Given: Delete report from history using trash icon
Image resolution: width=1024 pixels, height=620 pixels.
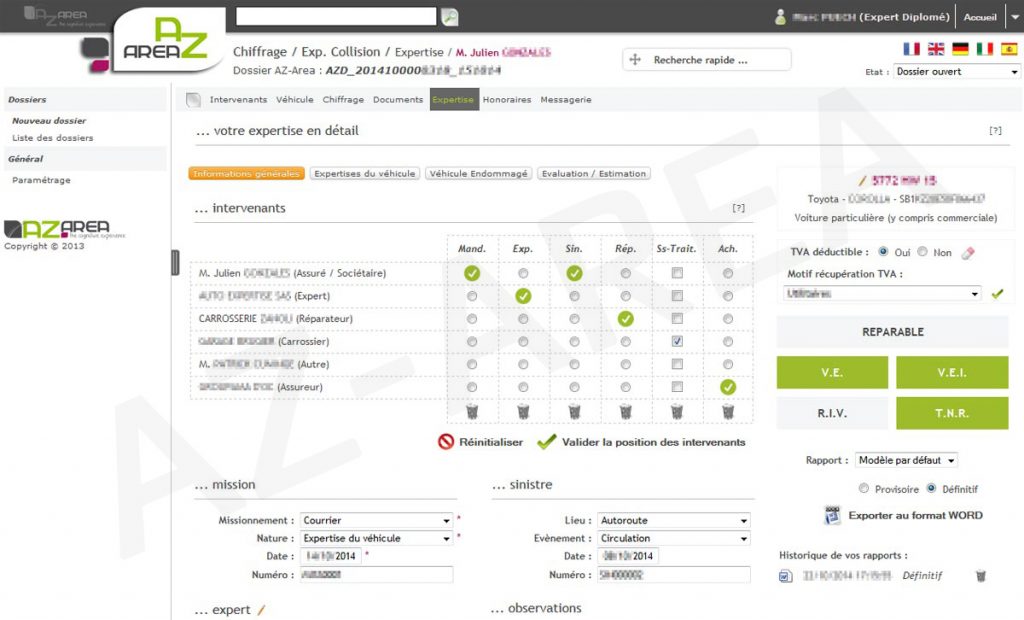Looking at the screenshot, I should coord(981,576).
